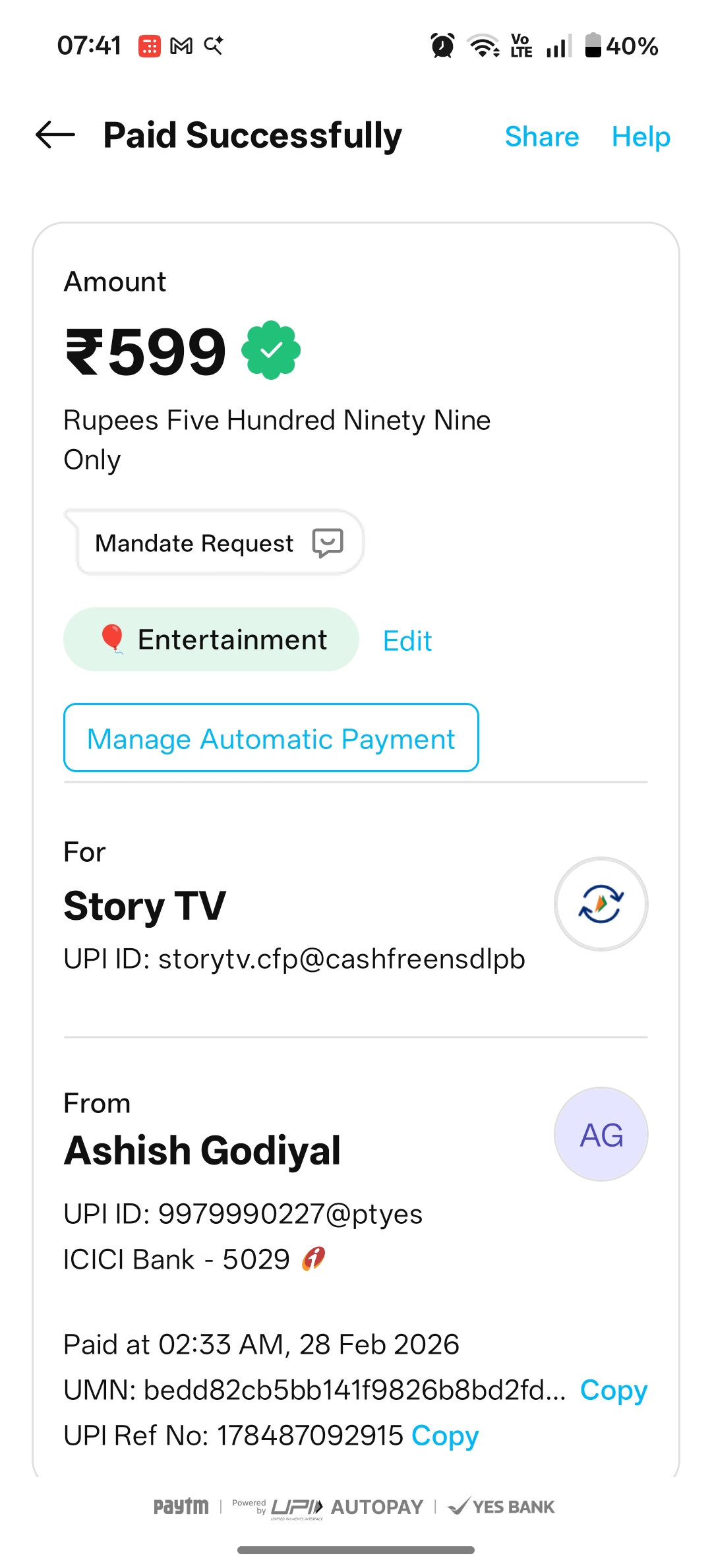Tap the Mandate Request message bubble

click(214, 543)
